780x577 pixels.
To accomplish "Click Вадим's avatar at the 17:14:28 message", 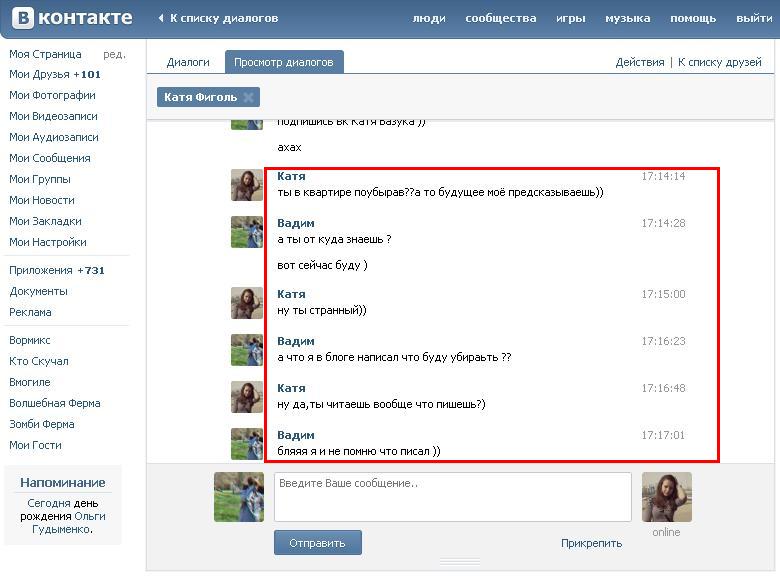I will click(x=247, y=232).
